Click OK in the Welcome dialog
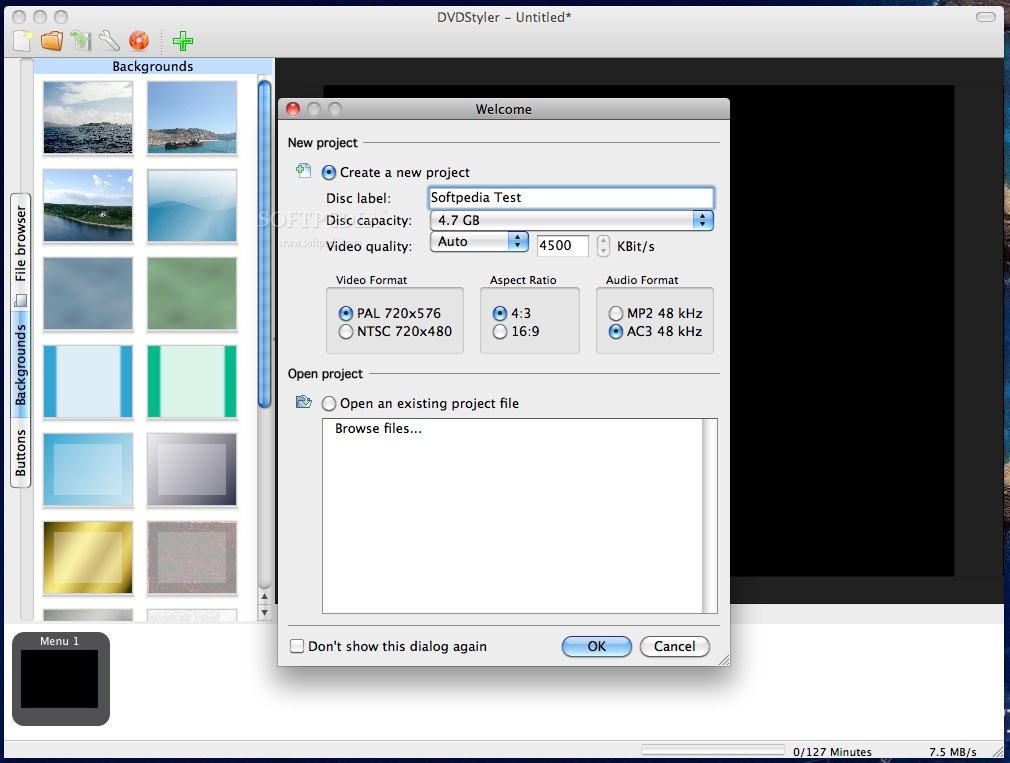Viewport: 1010px width, 763px height. pos(596,646)
